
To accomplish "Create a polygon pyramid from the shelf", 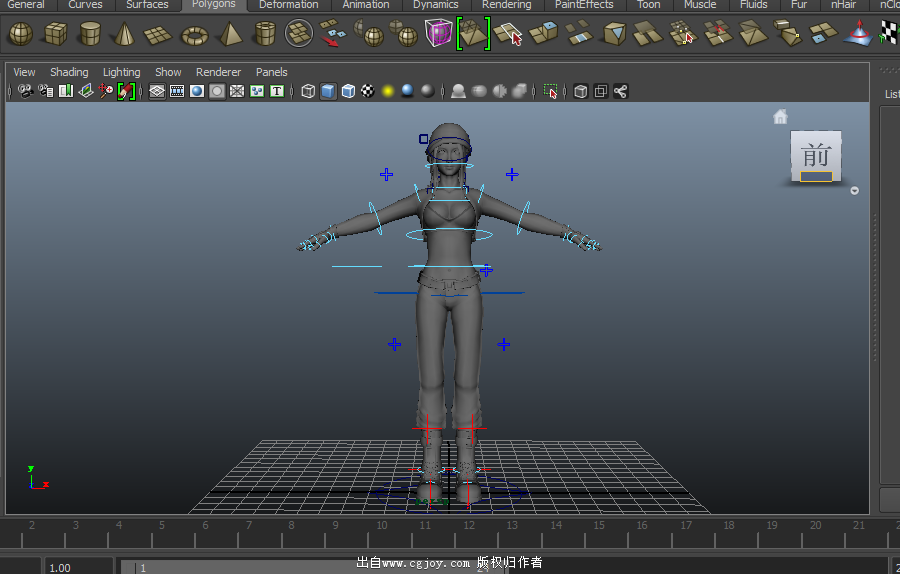I will [231, 33].
